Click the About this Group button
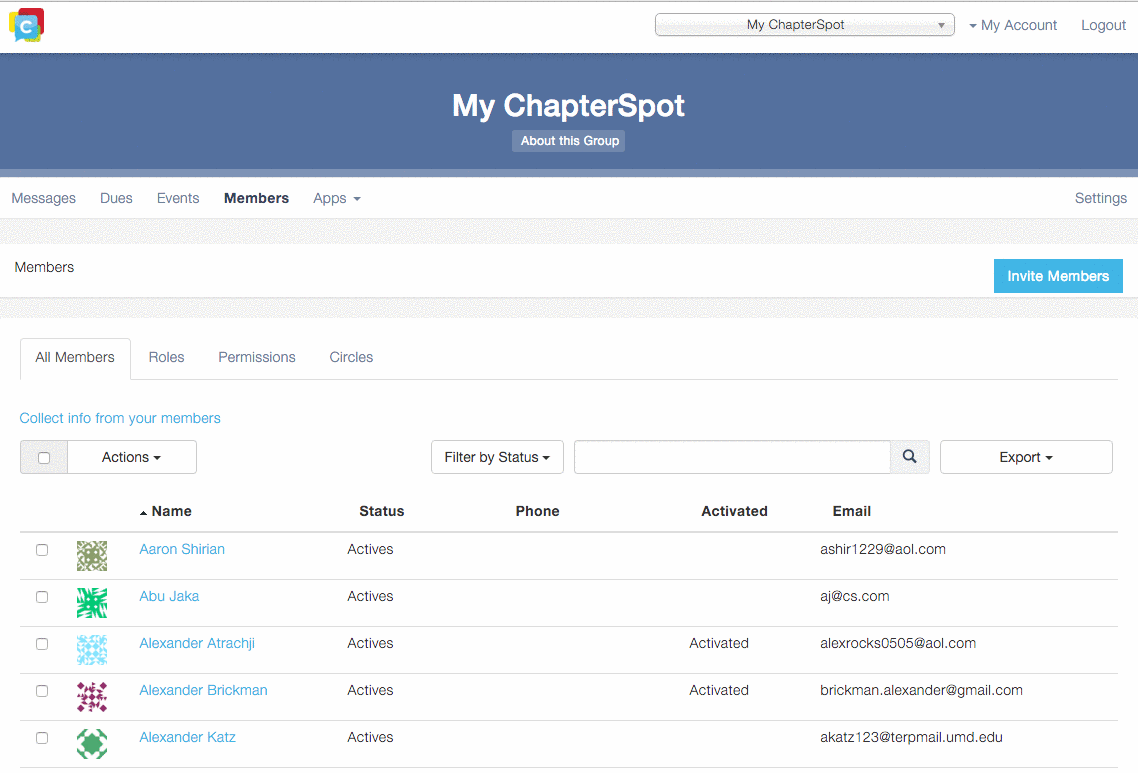The height and width of the screenshot is (773, 1138). click(569, 141)
